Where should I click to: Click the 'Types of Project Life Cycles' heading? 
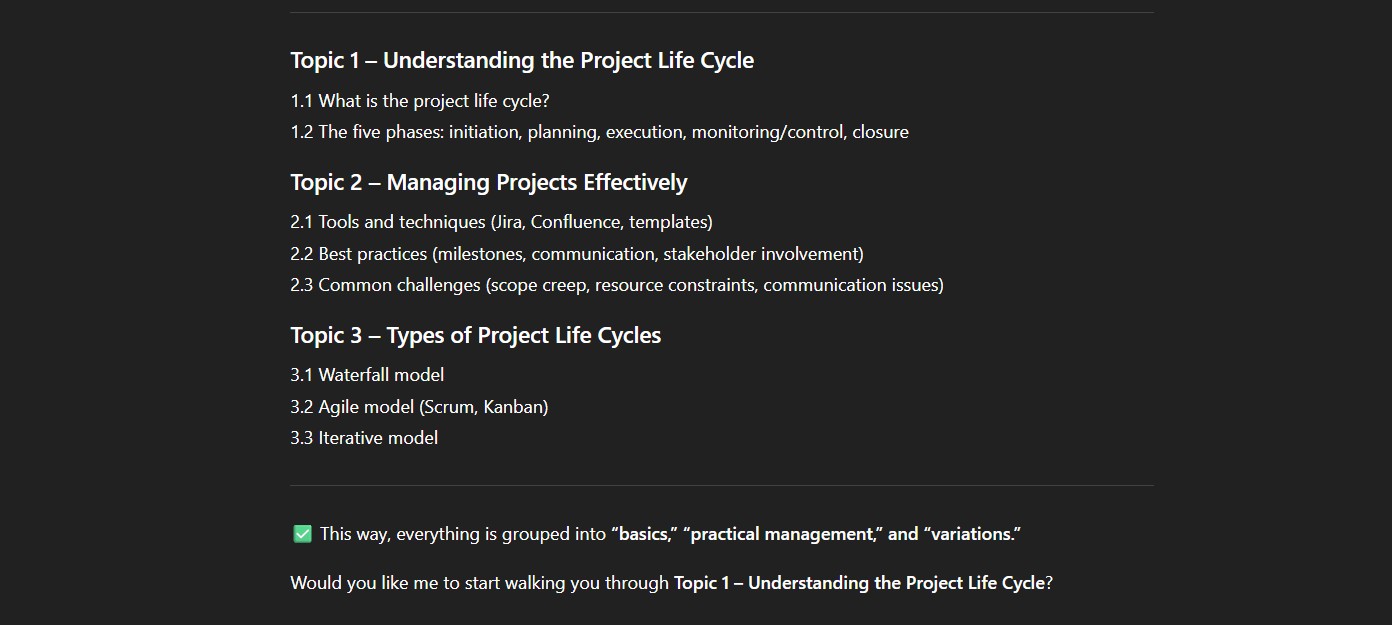pos(476,336)
